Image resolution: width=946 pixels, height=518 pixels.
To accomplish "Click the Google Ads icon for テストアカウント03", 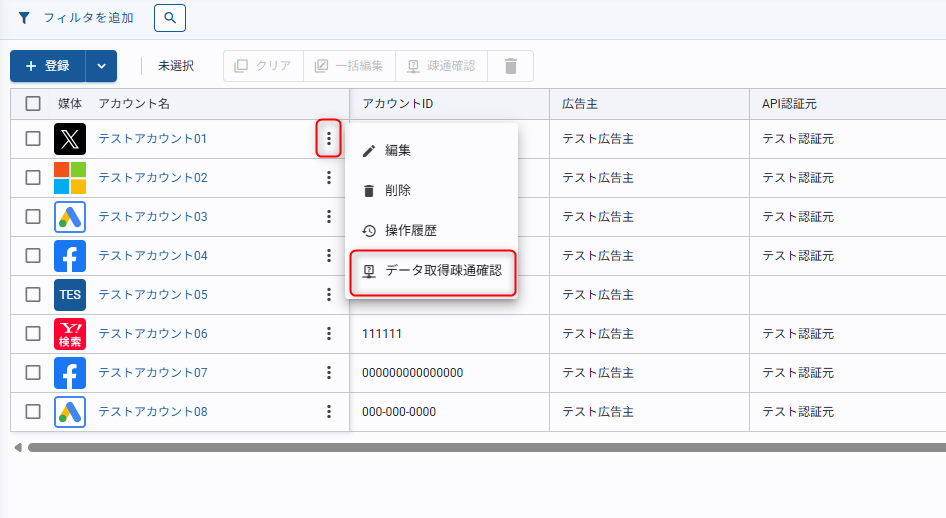I will [x=70, y=217].
